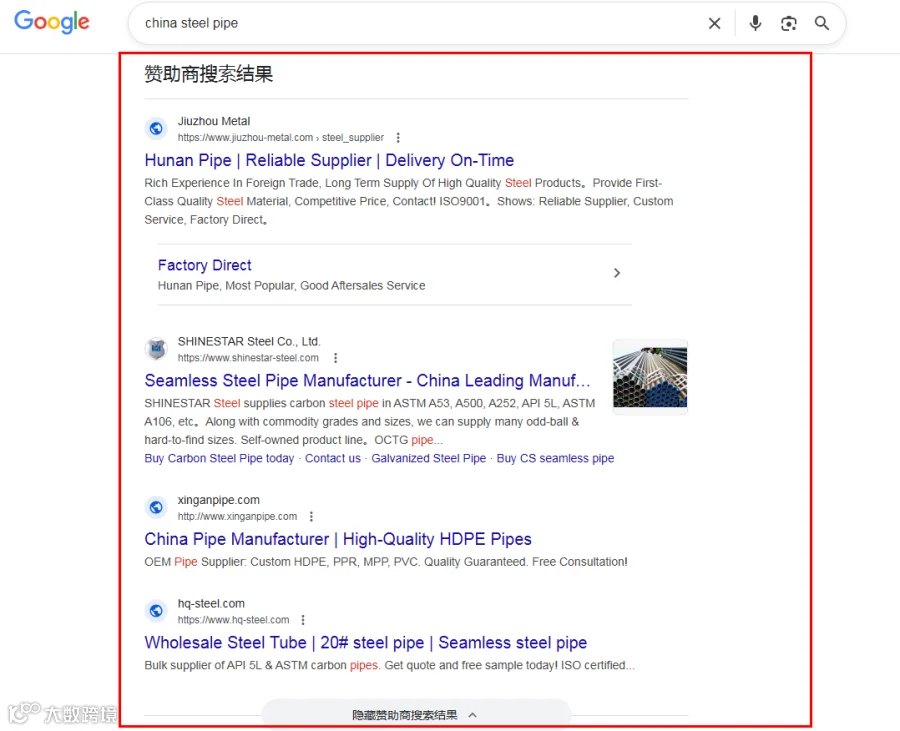Open the hq-steel.com three-dot menu

click(x=303, y=620)
